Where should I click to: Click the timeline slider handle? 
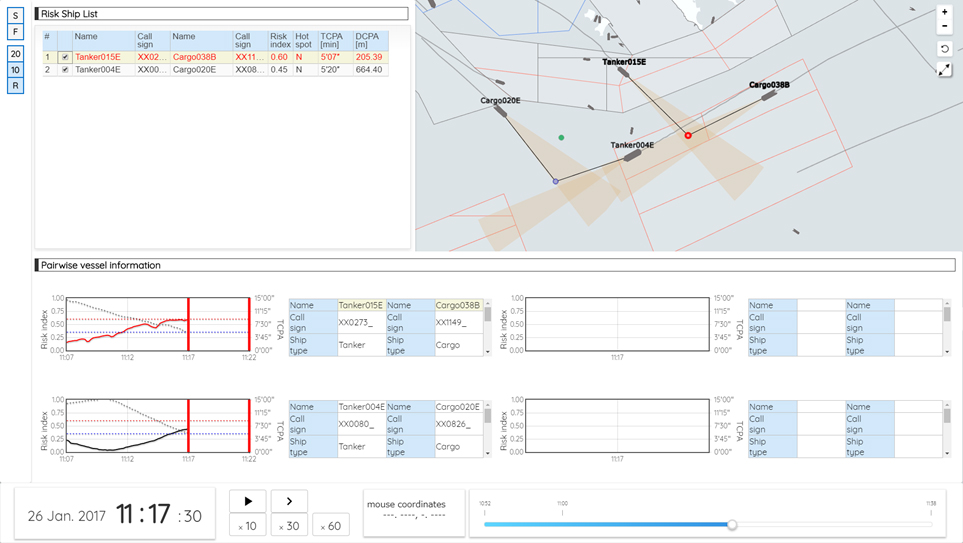click(x=732, y=525)
